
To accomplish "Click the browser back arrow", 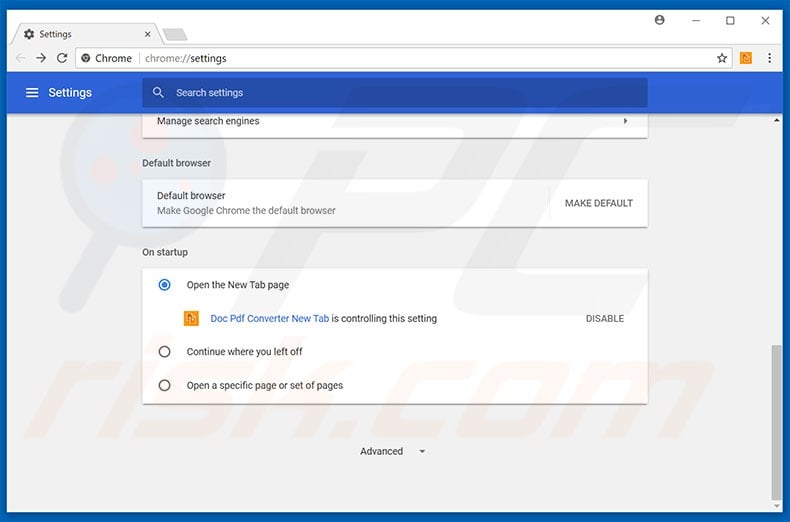I will click(x=21, y=58).
